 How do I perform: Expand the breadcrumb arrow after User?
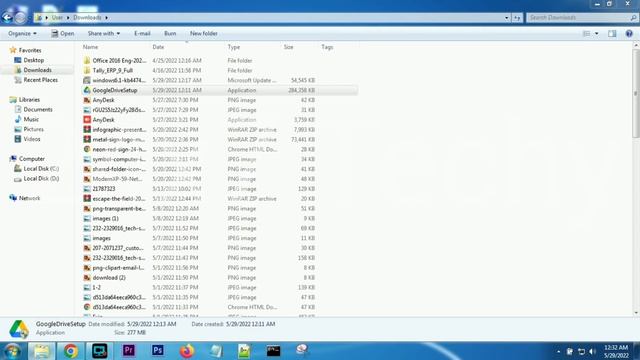[68, 18]
